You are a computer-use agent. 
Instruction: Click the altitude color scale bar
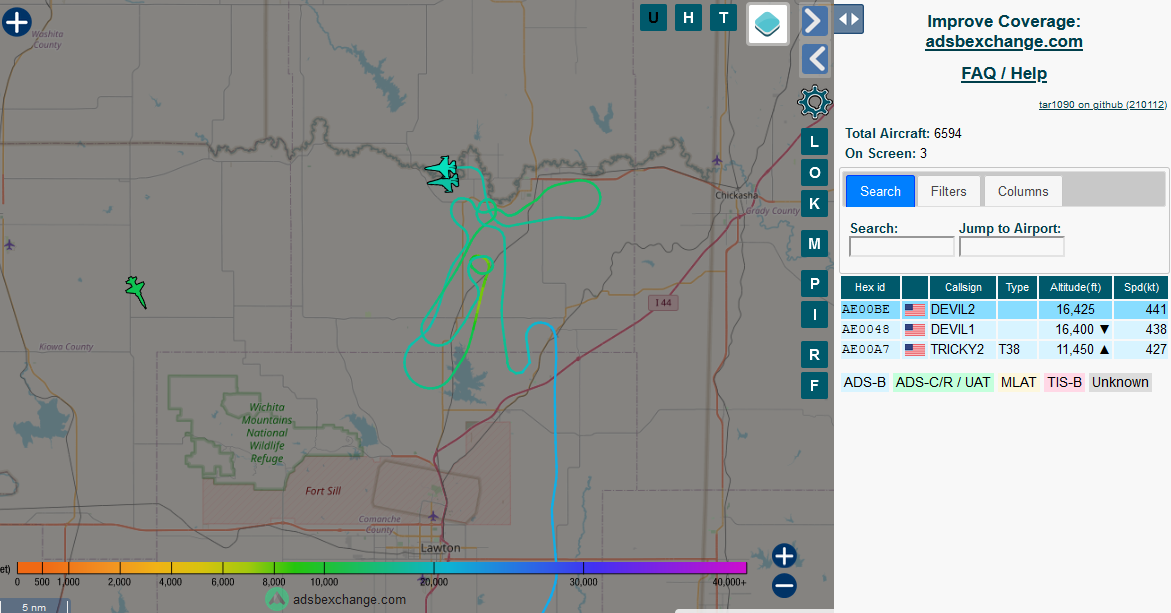click(x=381, y=567)
